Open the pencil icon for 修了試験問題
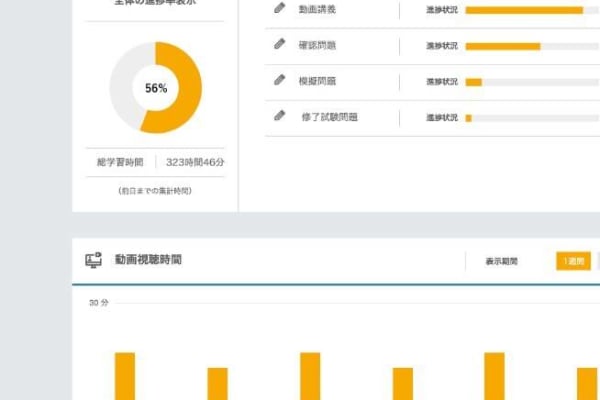This screenshot has height=400, width=600. coord(280,117)
